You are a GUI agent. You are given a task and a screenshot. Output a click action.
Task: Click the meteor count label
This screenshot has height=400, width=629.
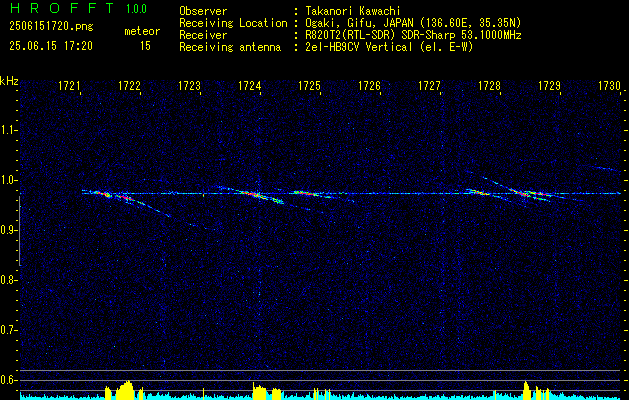pyautogui.click(x=142, y=31)
